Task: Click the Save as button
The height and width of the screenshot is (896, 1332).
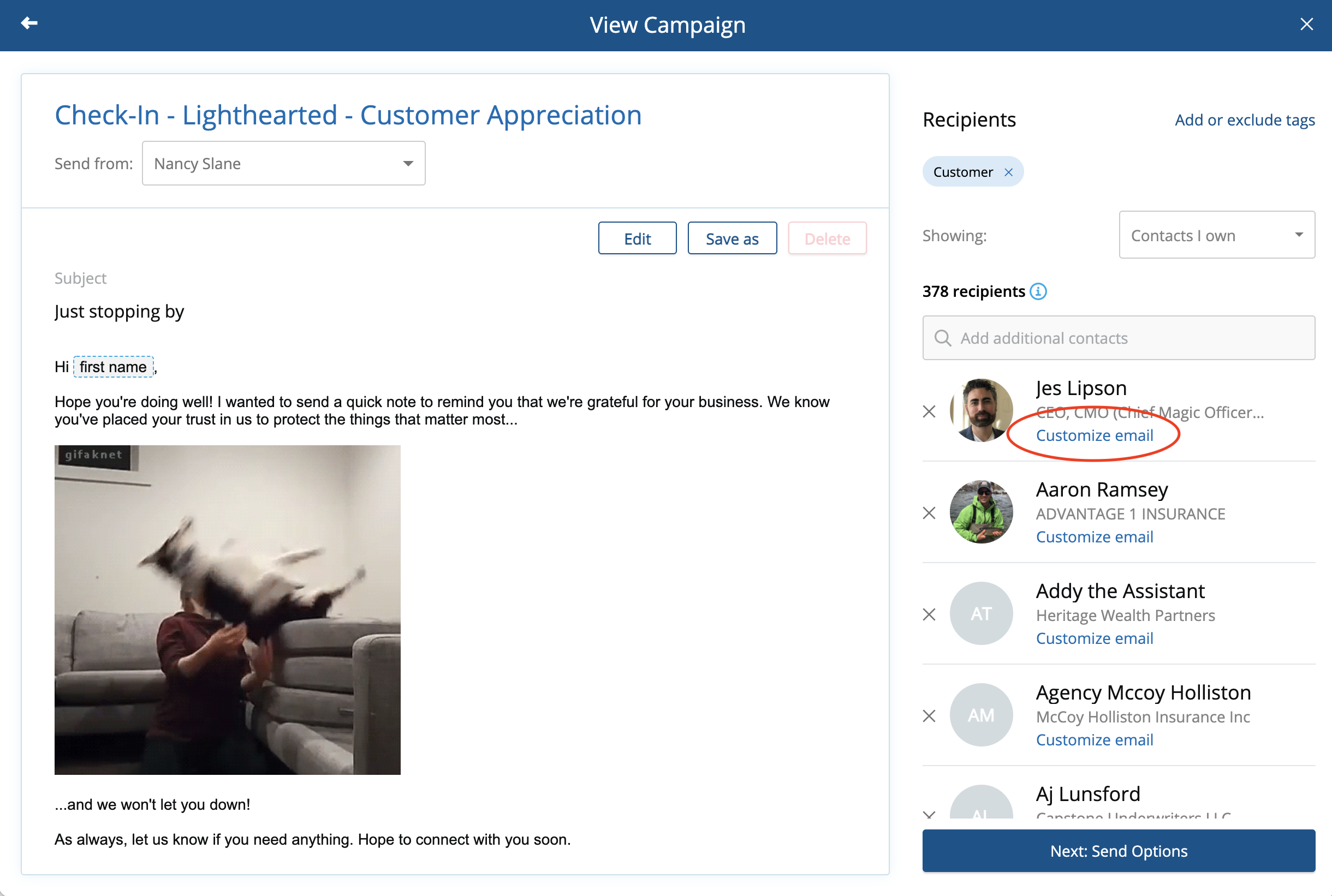Action: pyautogui.click(x=732, y=238)
